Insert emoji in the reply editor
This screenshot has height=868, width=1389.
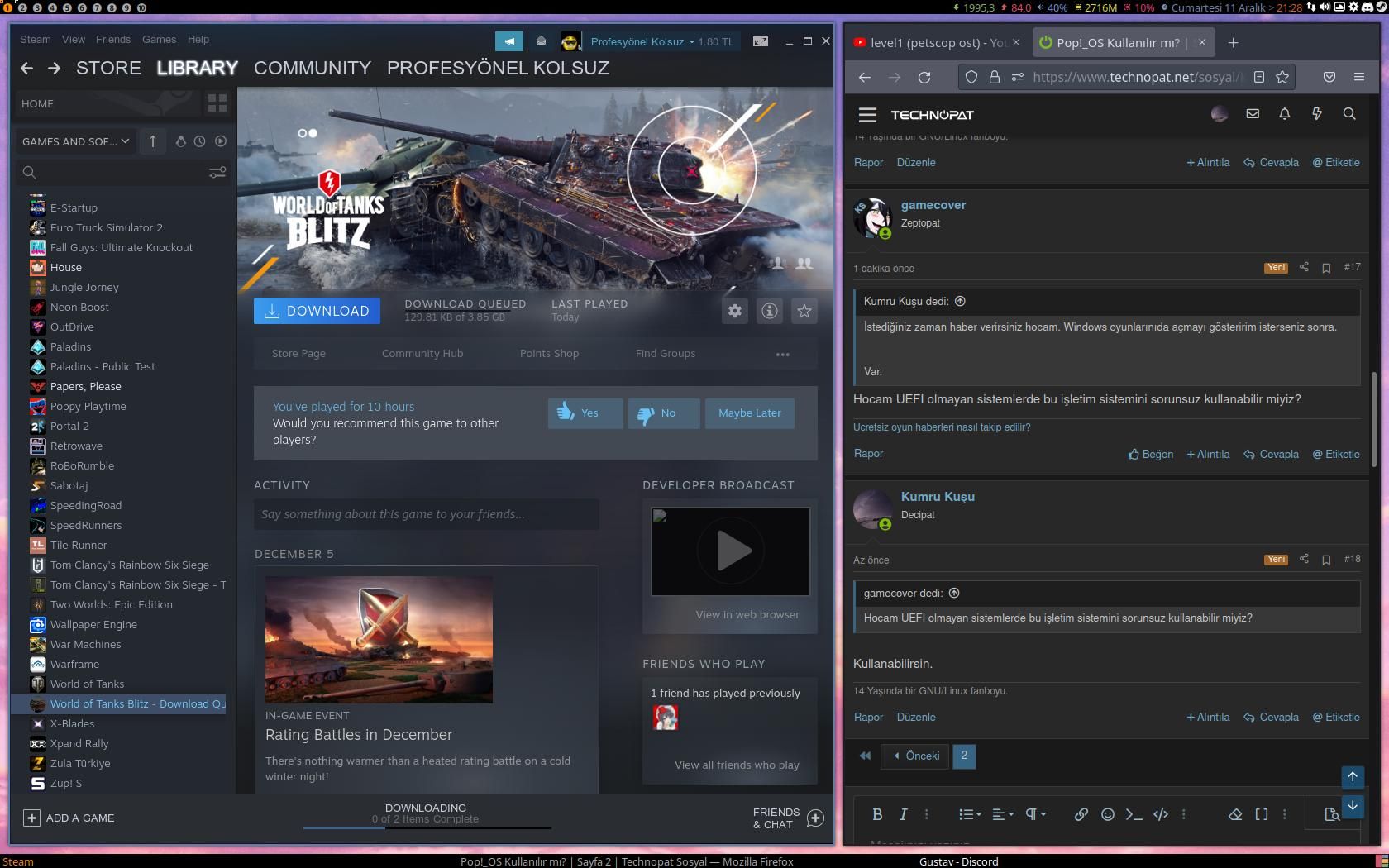[1108, 814]
